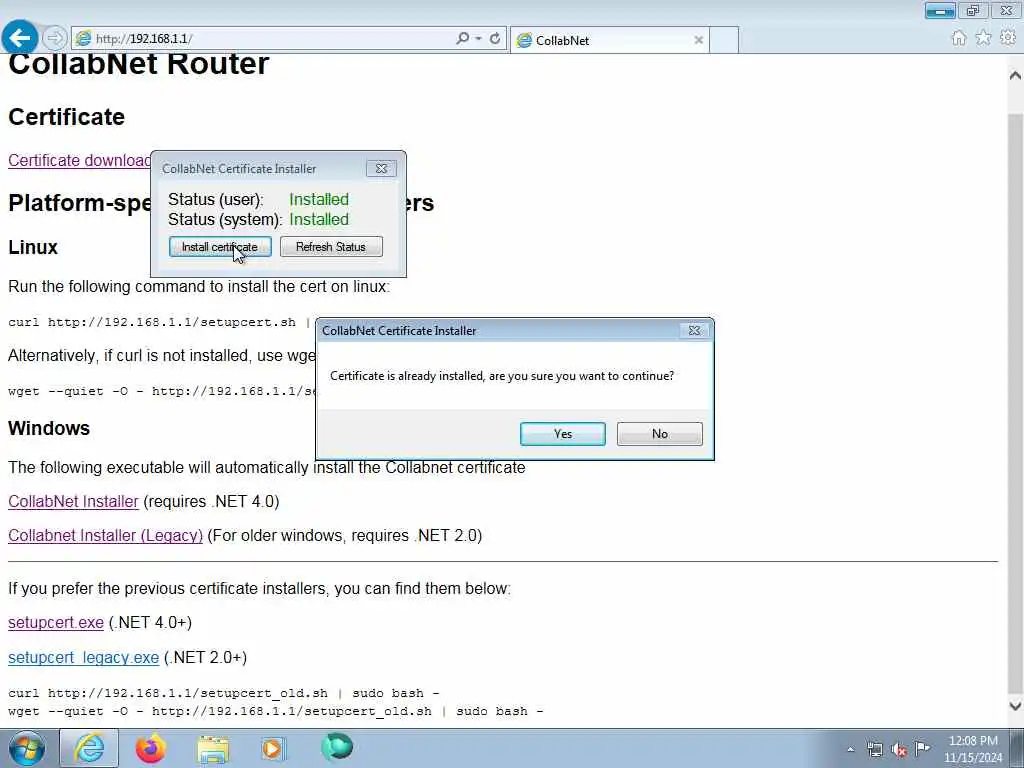Open the Tools gear icon

coord(1008,38)
